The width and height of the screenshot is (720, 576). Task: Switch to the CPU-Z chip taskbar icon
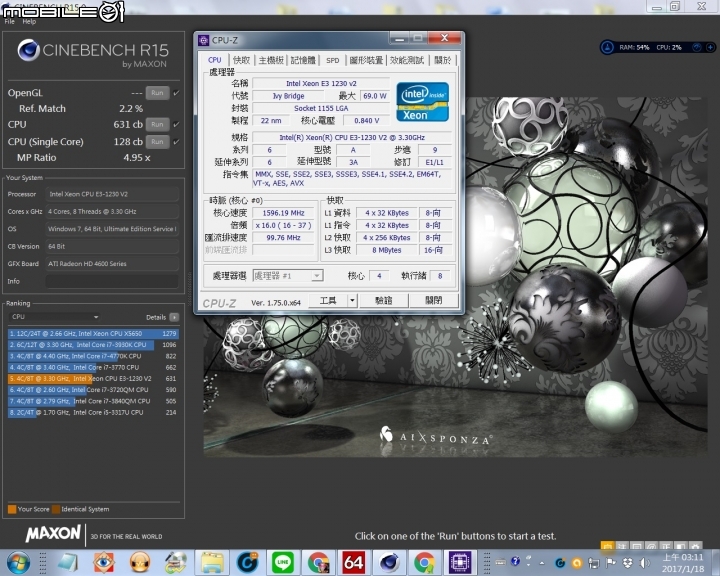tap(460, 563)
